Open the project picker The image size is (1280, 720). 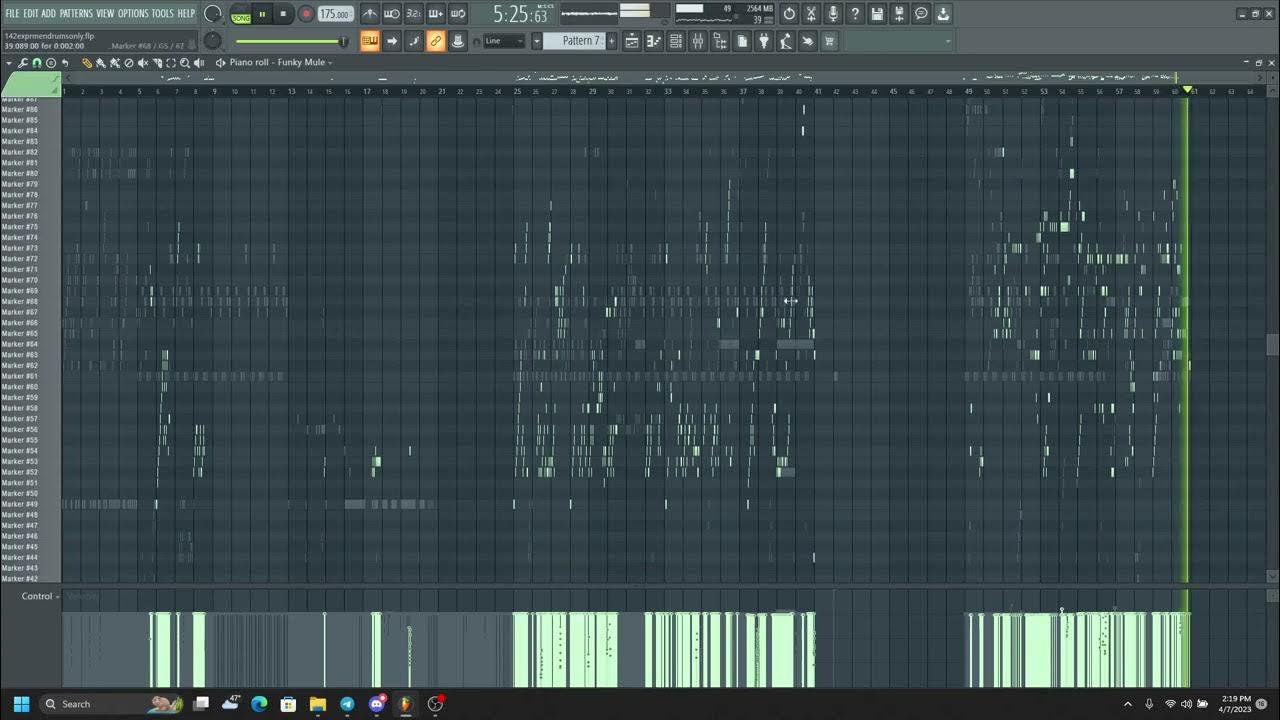[742, 41]
